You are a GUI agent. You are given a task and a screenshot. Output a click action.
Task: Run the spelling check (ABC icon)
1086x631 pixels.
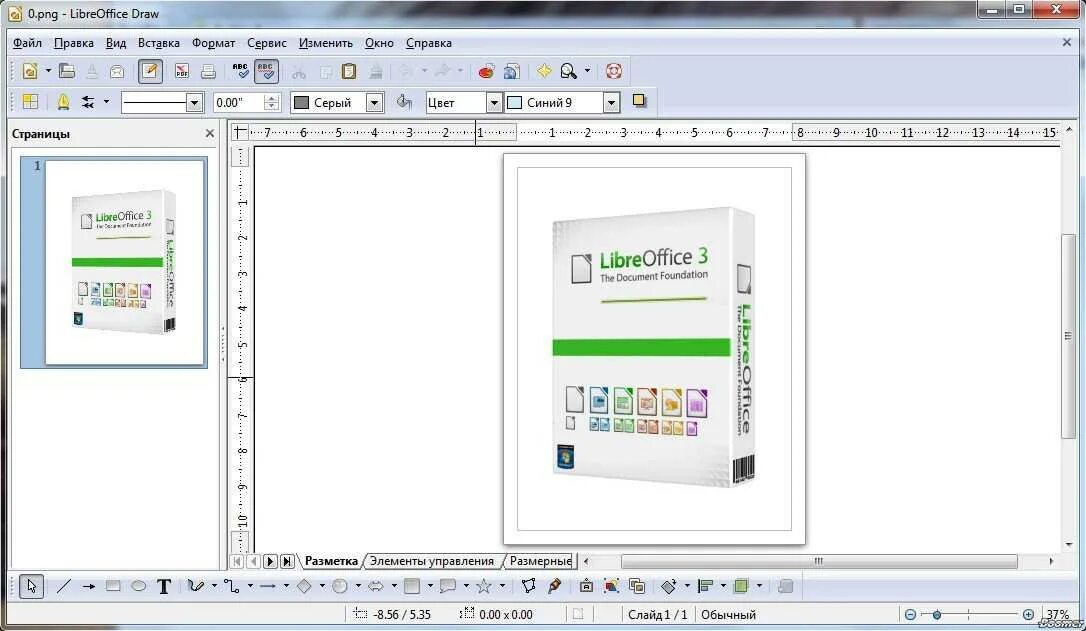(x=240, y=71)
